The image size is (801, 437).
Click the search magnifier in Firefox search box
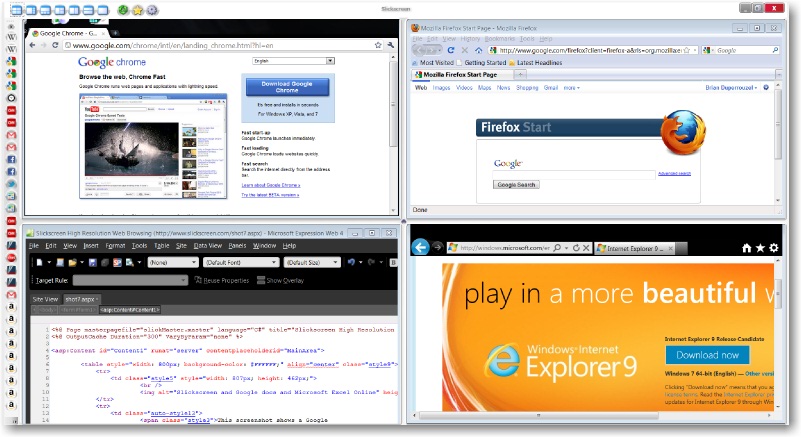pyautogui.click(x=775, y=50)
